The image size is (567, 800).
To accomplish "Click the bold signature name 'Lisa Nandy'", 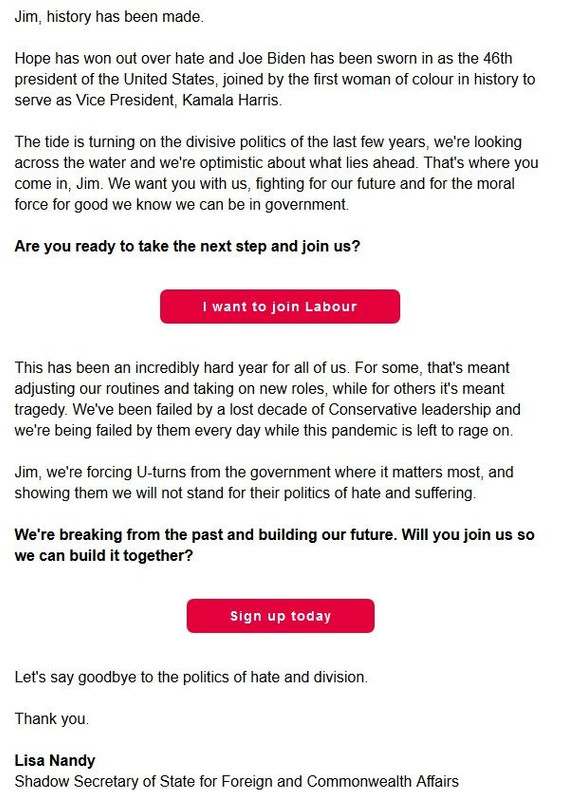I will pyautogui.click(x=55, y=761).
